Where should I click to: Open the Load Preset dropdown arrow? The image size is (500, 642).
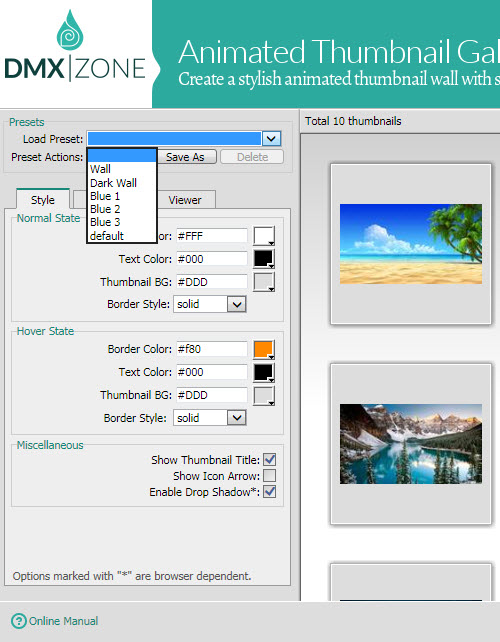[x=271, y=139]
